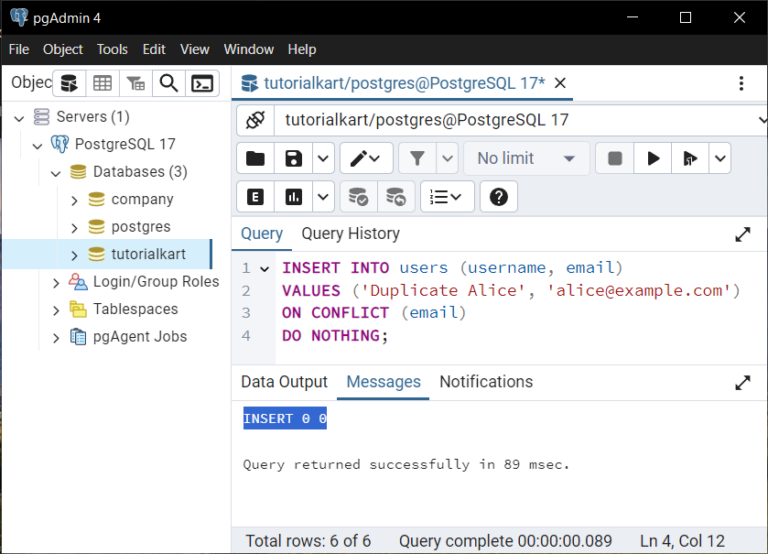Expand the pgAgent Jobs node
The image size is (768, 554).
(x=56, y=337)
